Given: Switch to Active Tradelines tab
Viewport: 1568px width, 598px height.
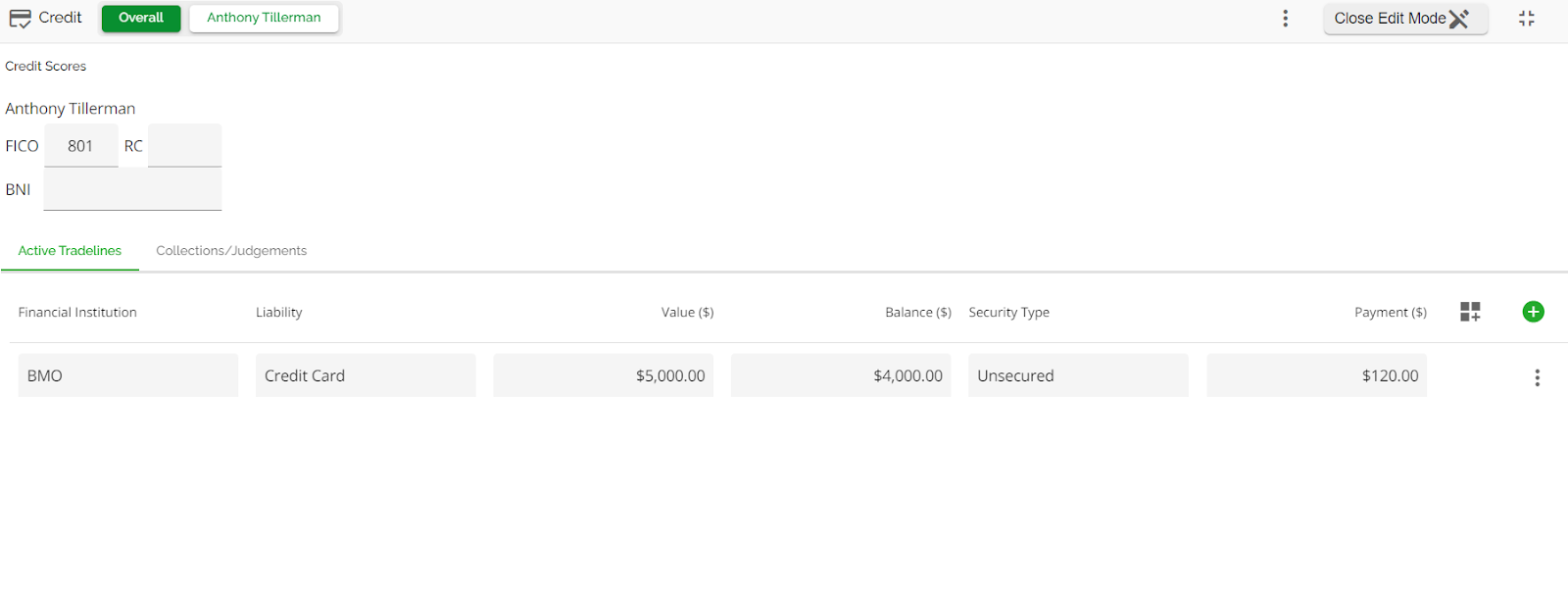Looking at the screenshot, I should [70, 251].
